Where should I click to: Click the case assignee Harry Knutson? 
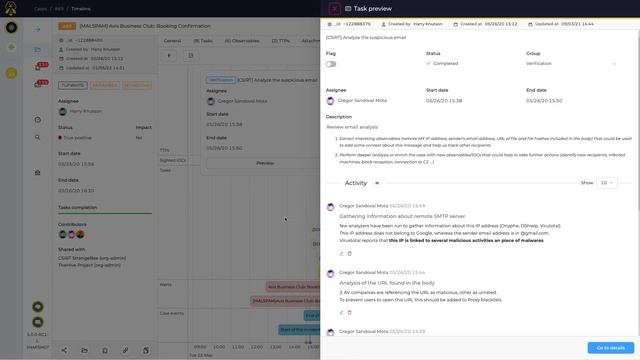click(x=80, y=111)
